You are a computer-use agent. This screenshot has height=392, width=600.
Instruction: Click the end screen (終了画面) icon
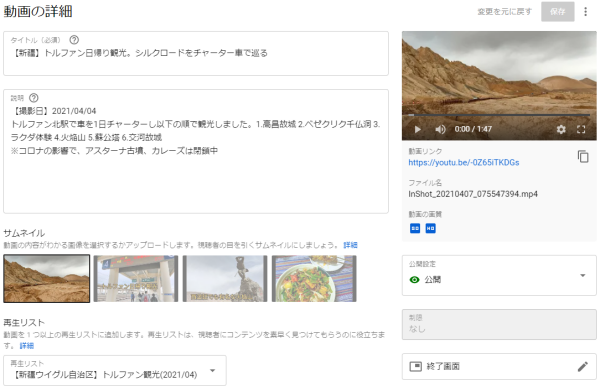point(415,367)
